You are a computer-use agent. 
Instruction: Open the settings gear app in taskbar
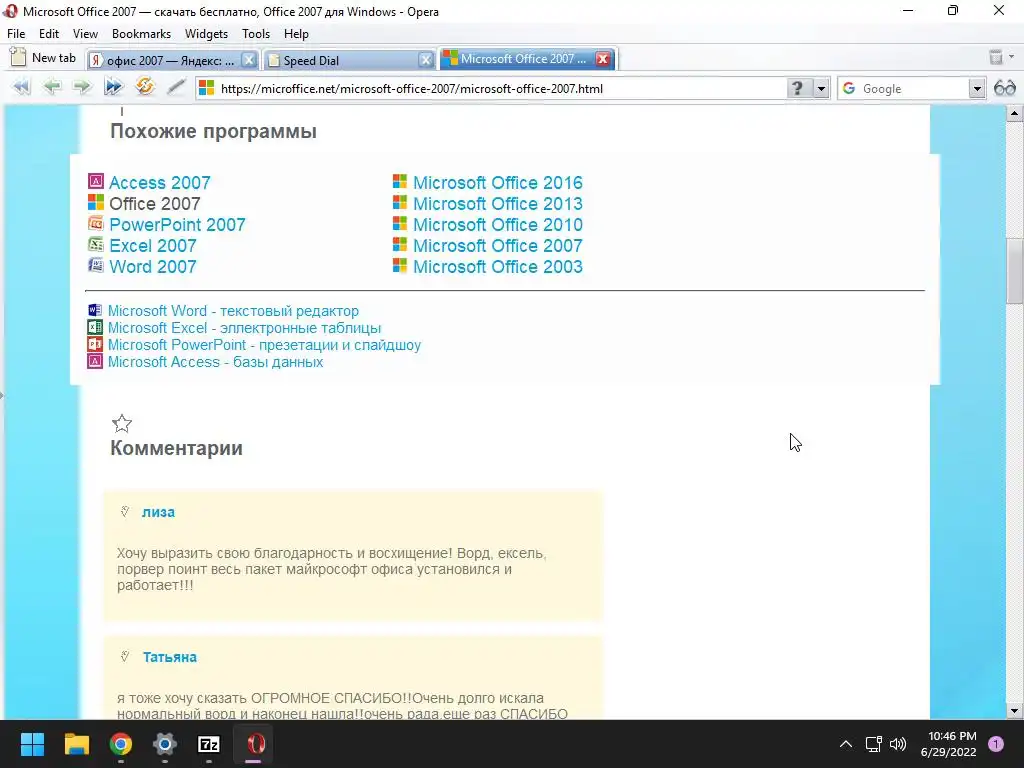click(x=165, y=744)
